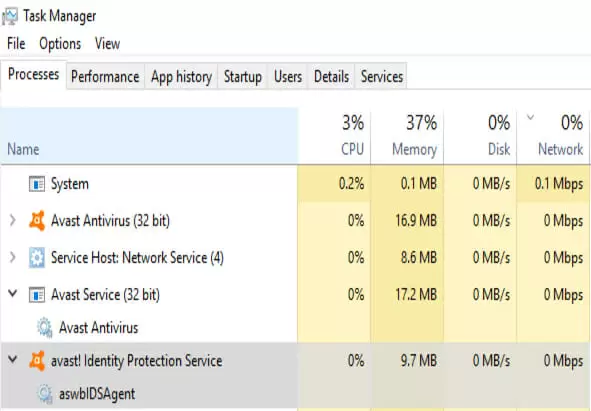Switch to the Performance tab
The height and width of the screenshot is (411, 591).
(x=105, y=77)
